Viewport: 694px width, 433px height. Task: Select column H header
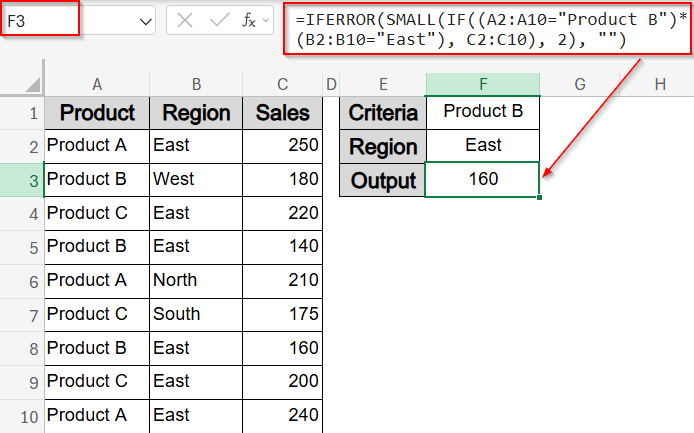point(660,84)
